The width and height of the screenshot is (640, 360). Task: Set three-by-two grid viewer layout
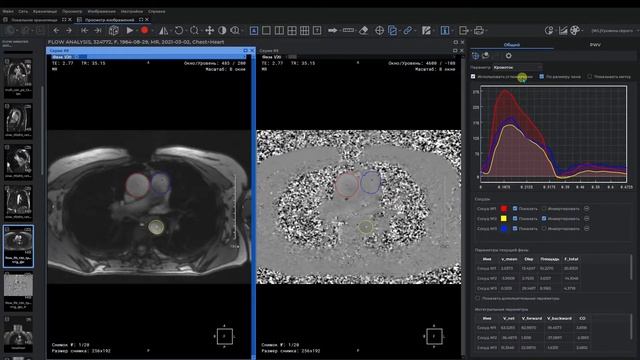coord(304,31)
